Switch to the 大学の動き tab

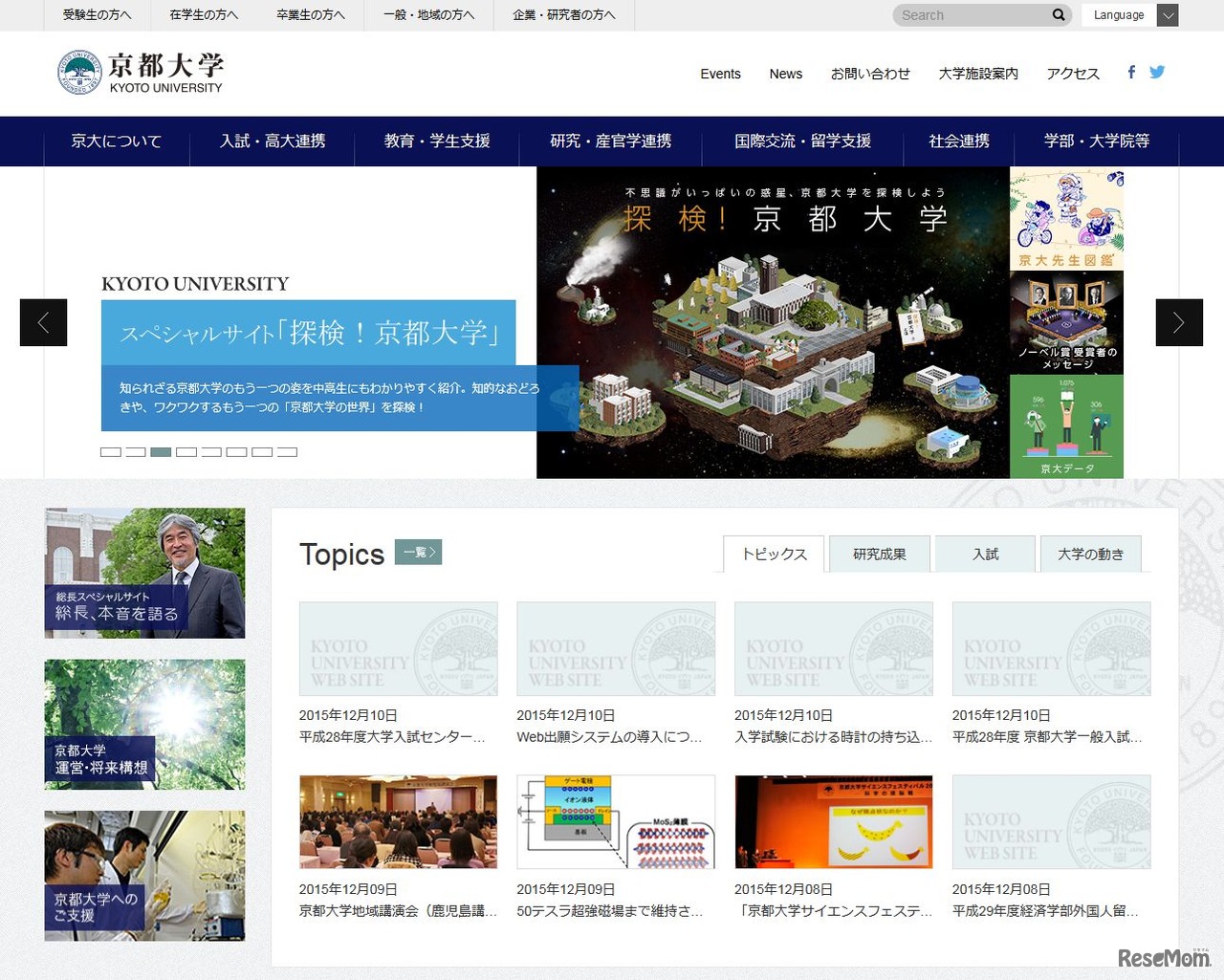tap(1091, 553)
